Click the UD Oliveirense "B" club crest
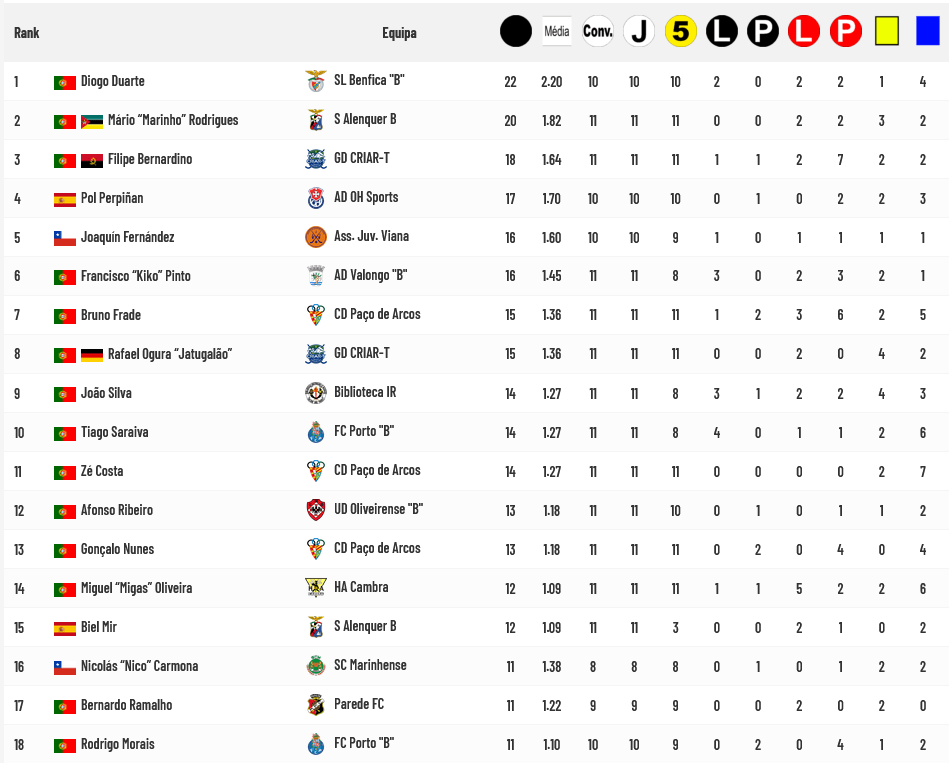 coord(315,510)
